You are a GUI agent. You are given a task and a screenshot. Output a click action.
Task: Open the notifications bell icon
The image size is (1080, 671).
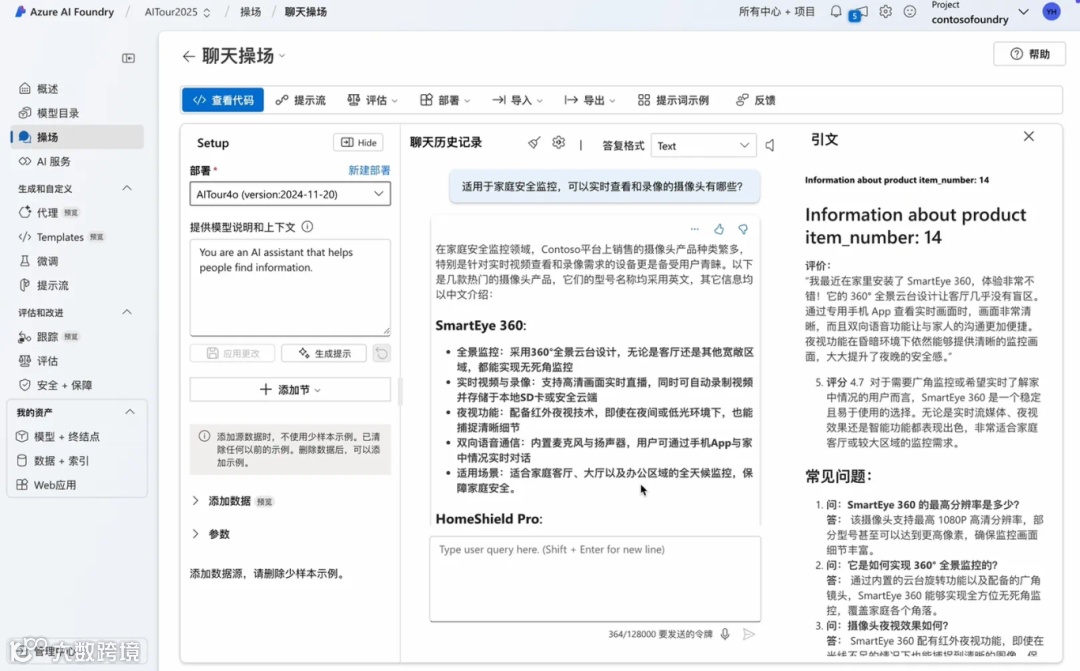click(835, 12)
